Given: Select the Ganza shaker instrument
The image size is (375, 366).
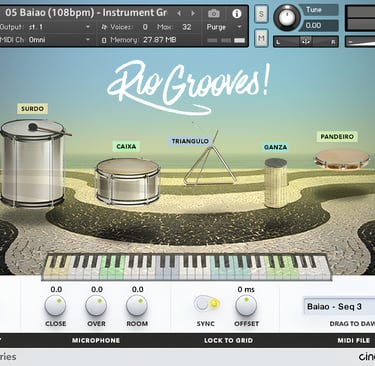Looking at the screenshot, I should tap(276, 183).
